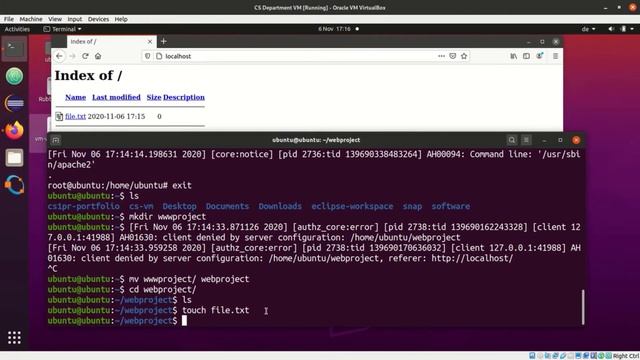Launch Firefox from the dock

click(14, 131)
